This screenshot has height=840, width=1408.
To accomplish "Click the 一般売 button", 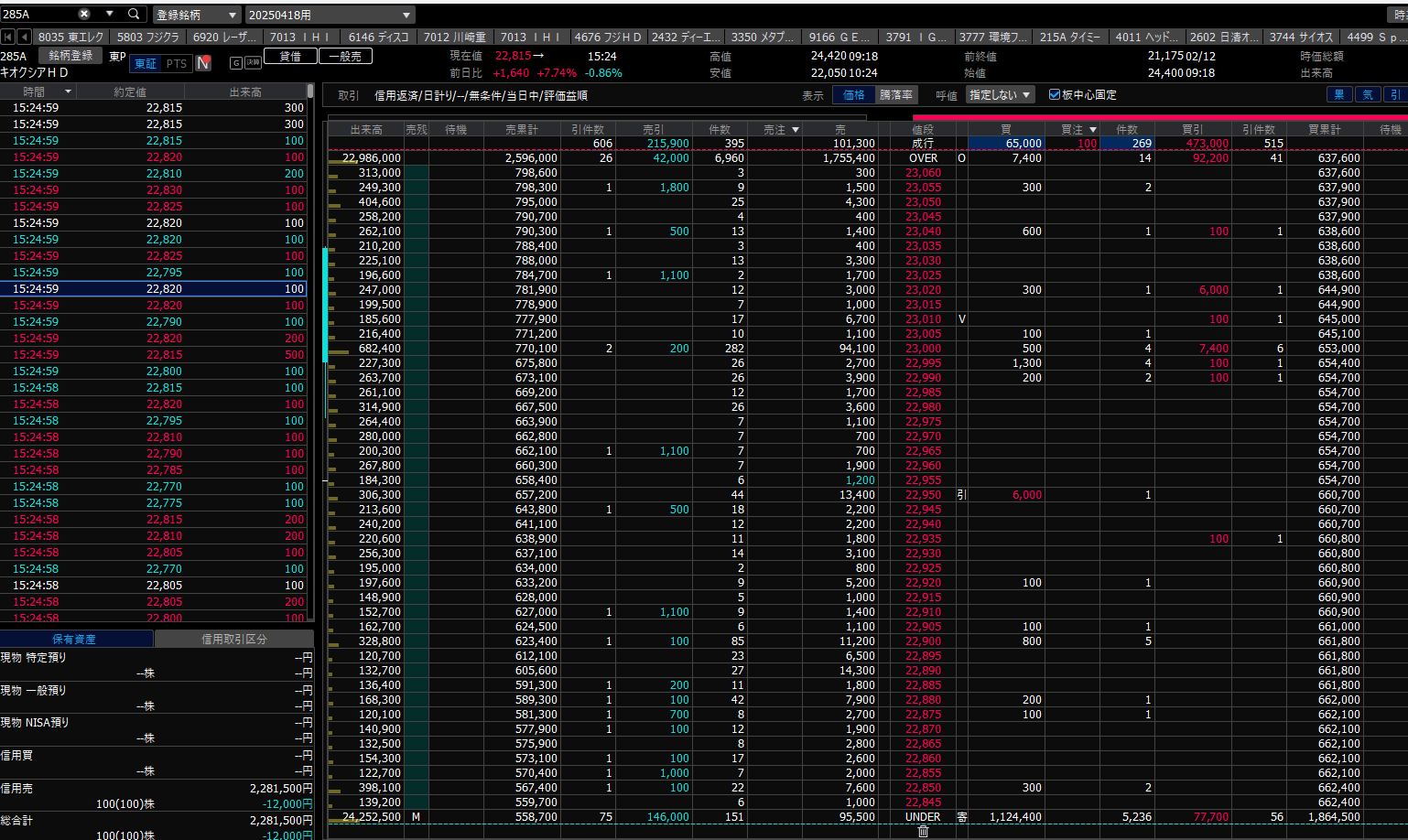I will point(345,57).
